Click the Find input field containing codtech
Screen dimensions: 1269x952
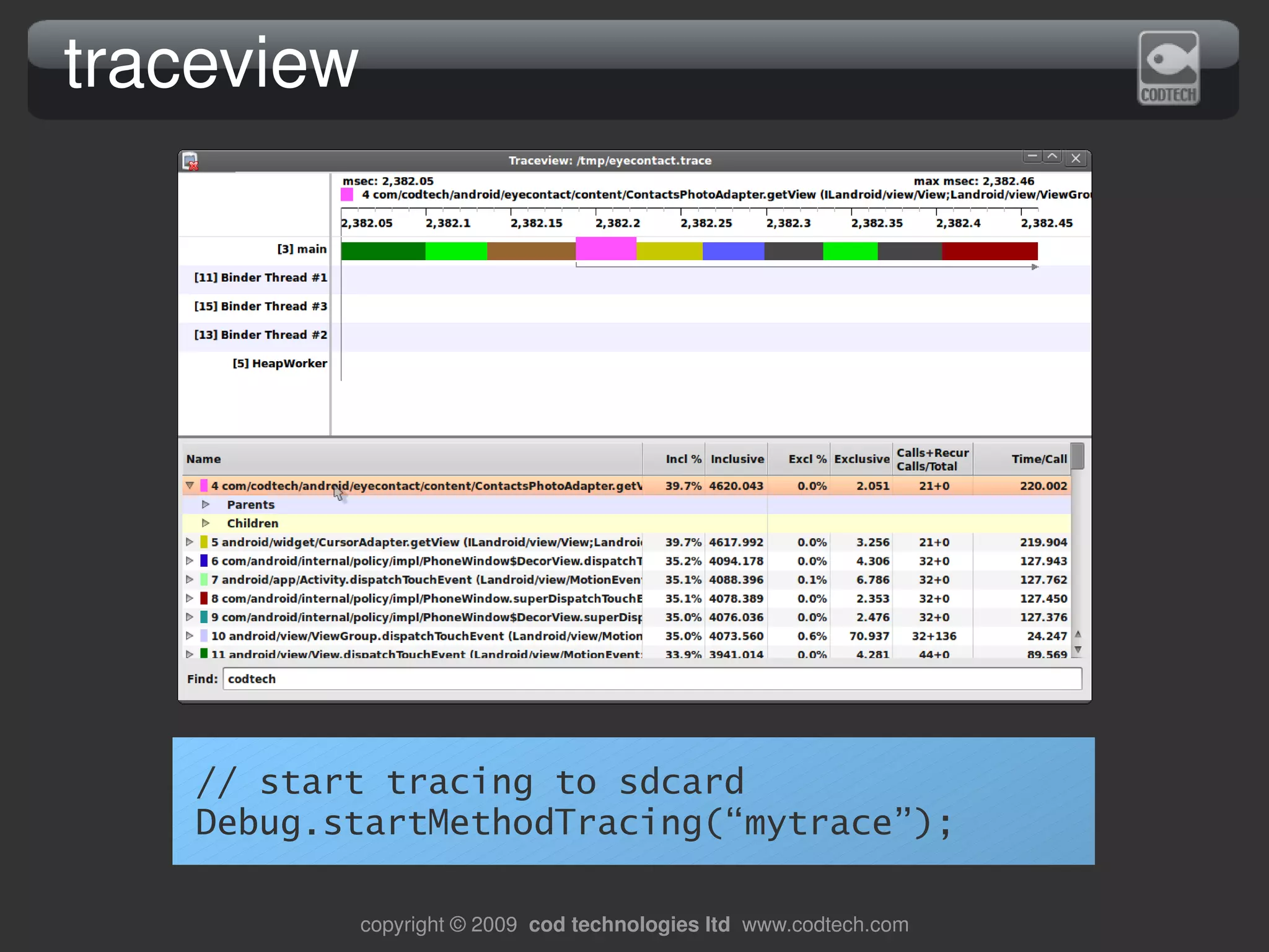tap(652, 679)
